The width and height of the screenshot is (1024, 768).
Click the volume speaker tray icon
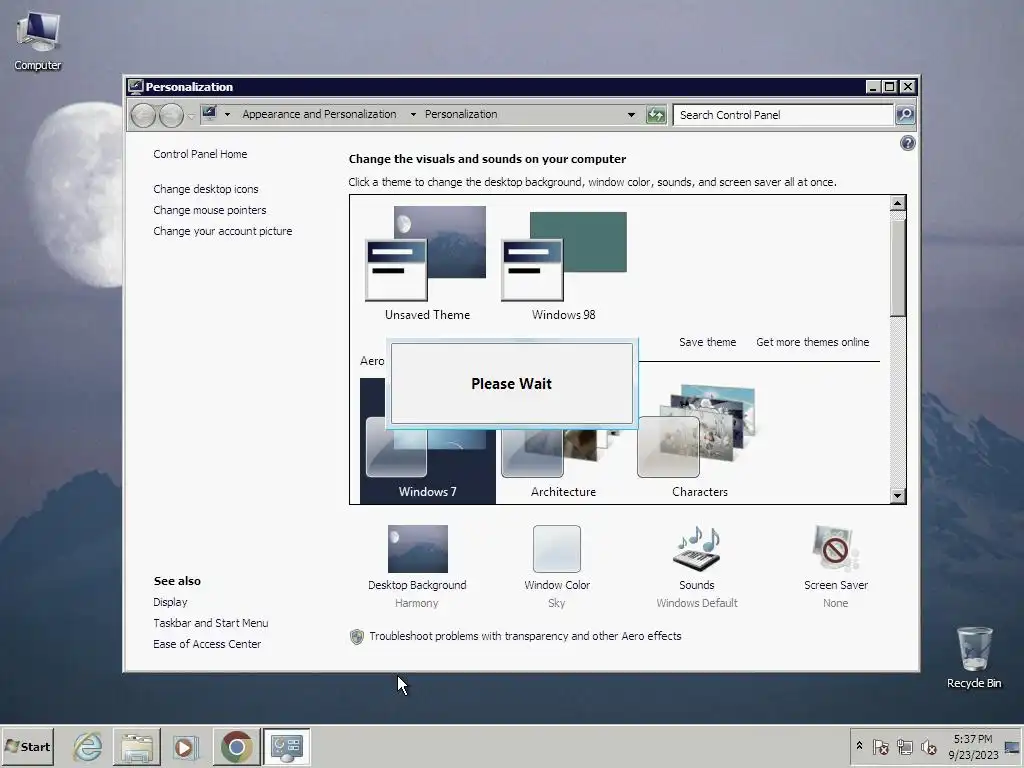928,746
